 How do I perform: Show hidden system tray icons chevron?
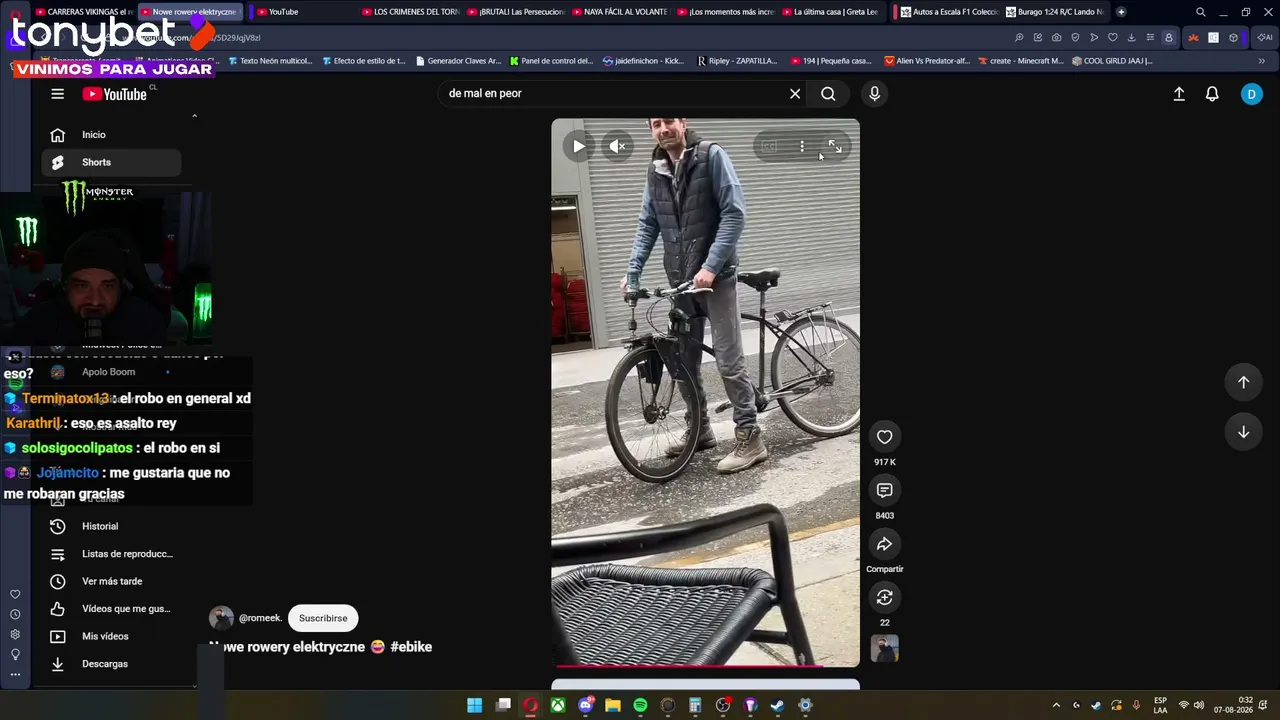tap(1056, 706)
